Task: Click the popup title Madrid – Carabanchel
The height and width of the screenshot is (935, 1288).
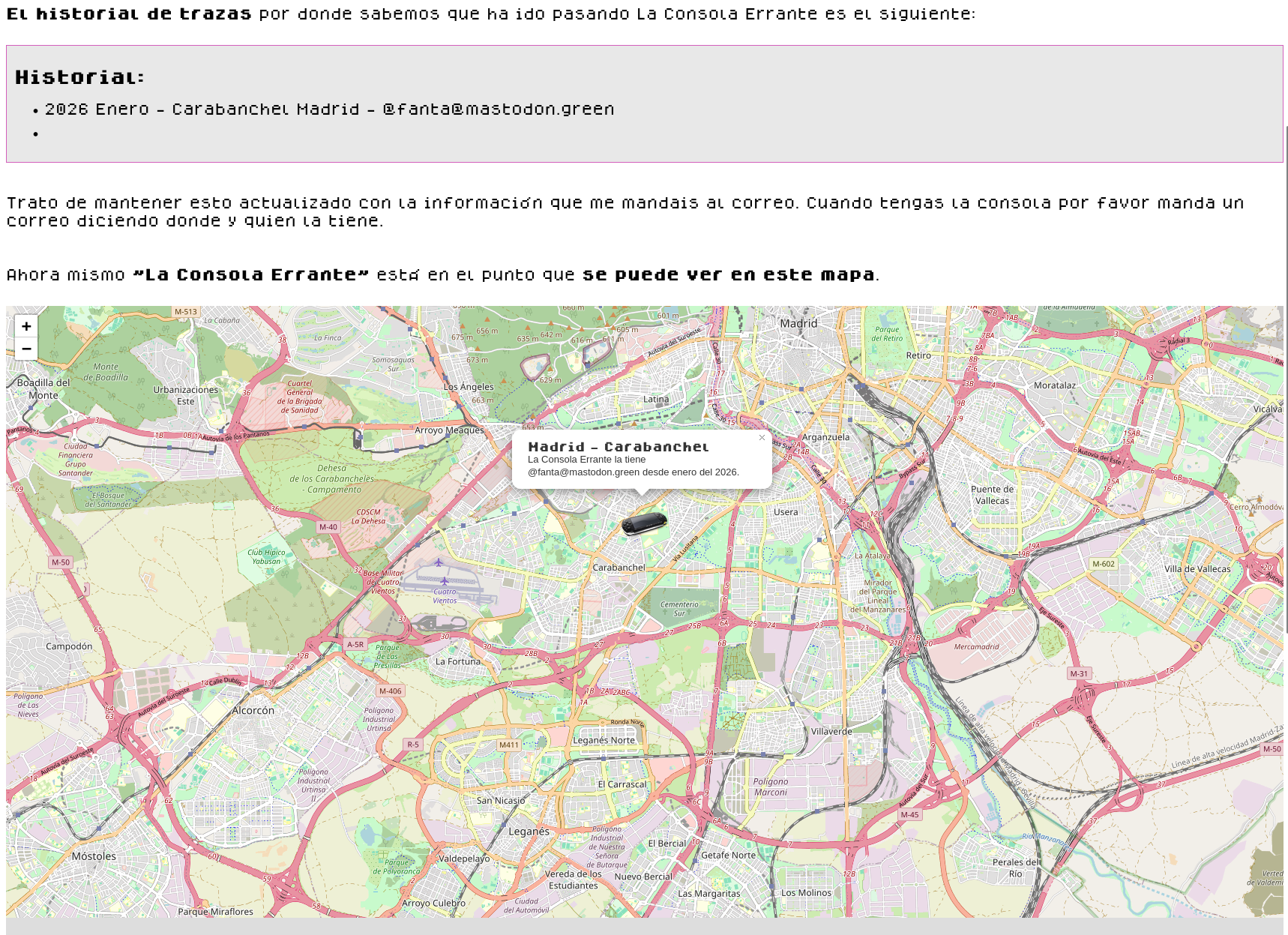Action: point(619,447)
